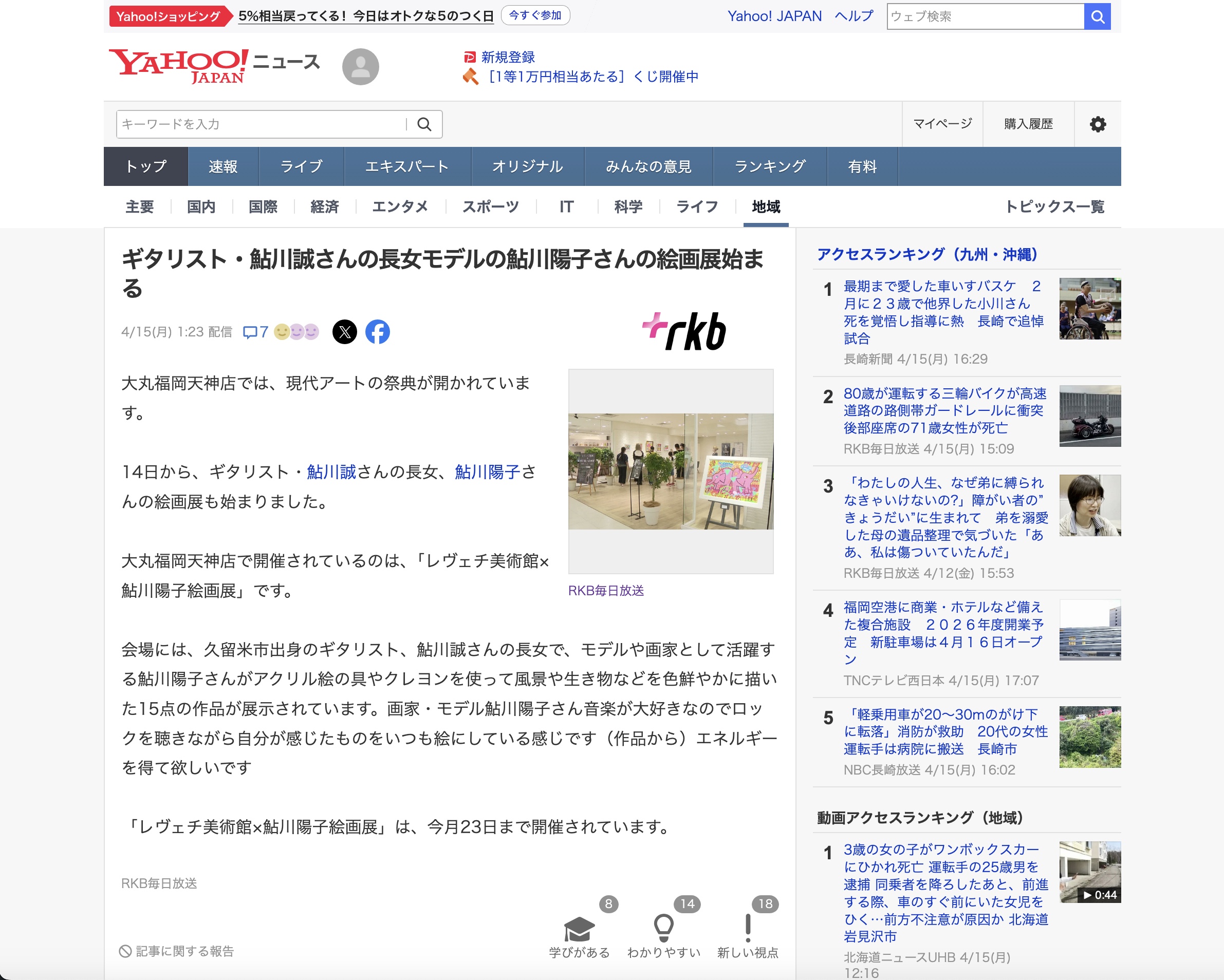Open the comments bubble icon showing 7
The image size is (1224, 980).
coord(255,332)
